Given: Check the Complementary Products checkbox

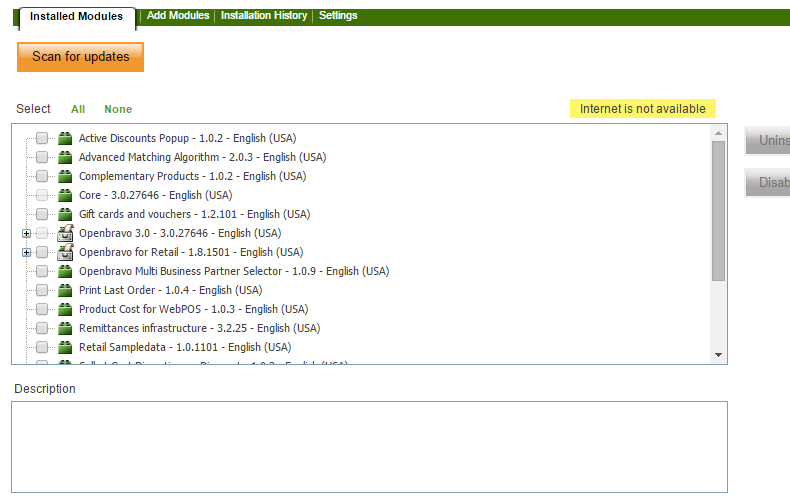Looking at the screenshot, I should tap(42, 176).
